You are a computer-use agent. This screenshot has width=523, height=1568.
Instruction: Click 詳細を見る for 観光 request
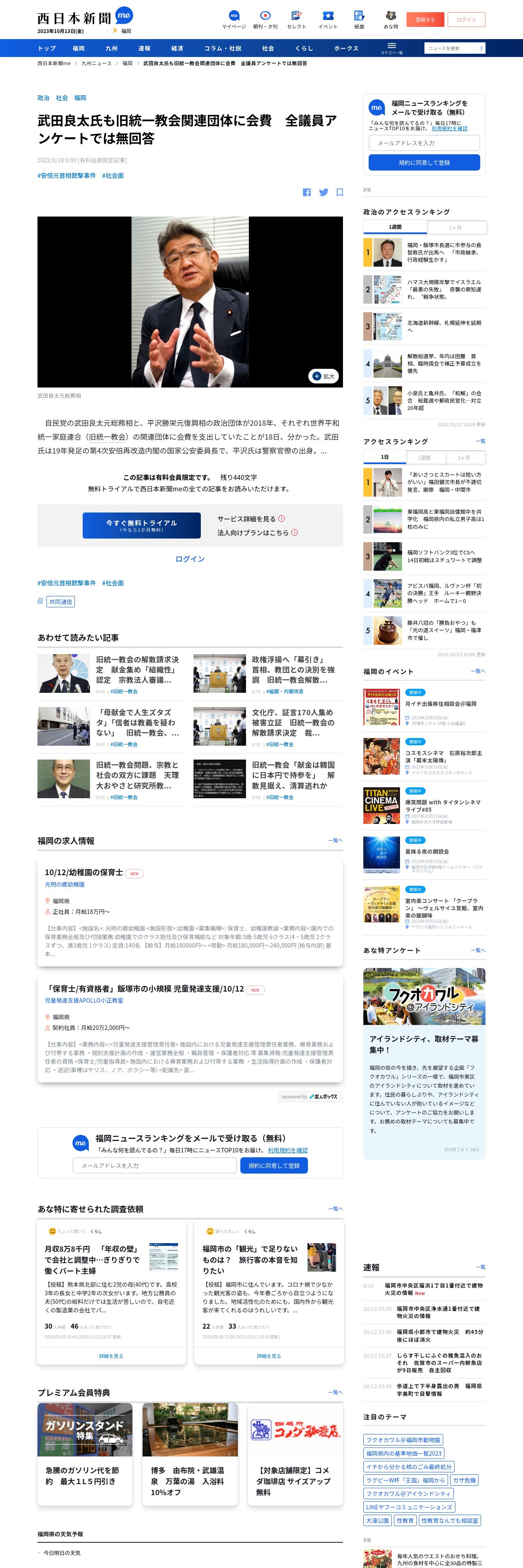[269, 1356]
